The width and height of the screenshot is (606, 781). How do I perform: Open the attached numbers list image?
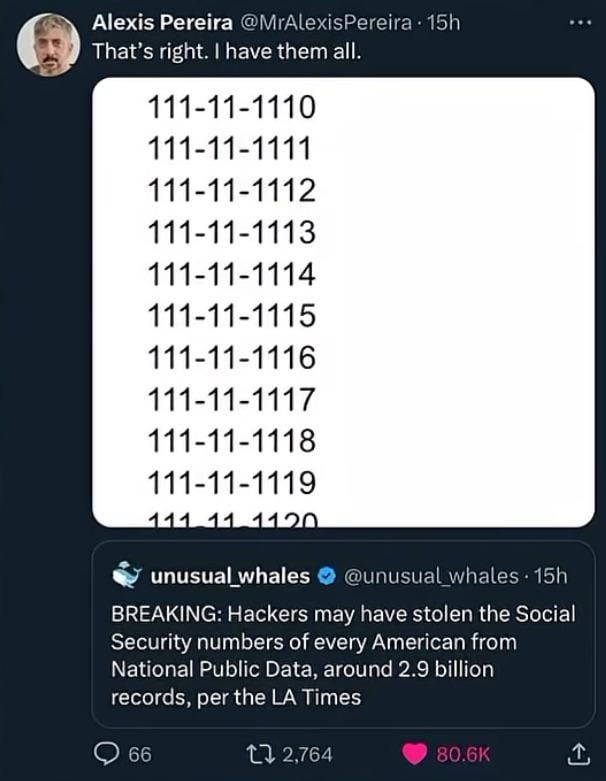tap(343, 302)
